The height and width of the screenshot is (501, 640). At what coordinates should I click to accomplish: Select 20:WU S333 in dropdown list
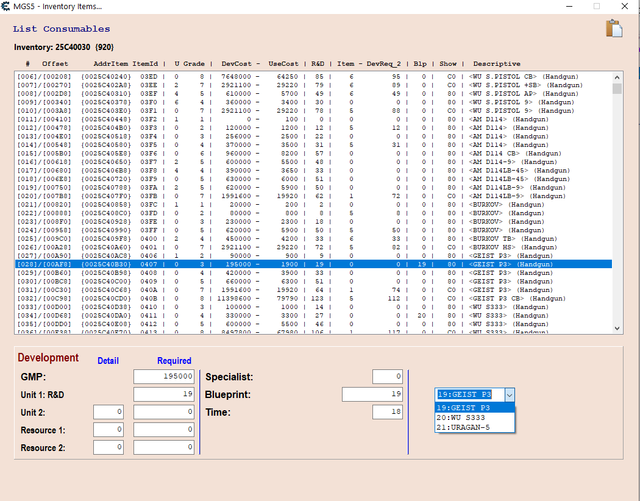click(475, 418)
